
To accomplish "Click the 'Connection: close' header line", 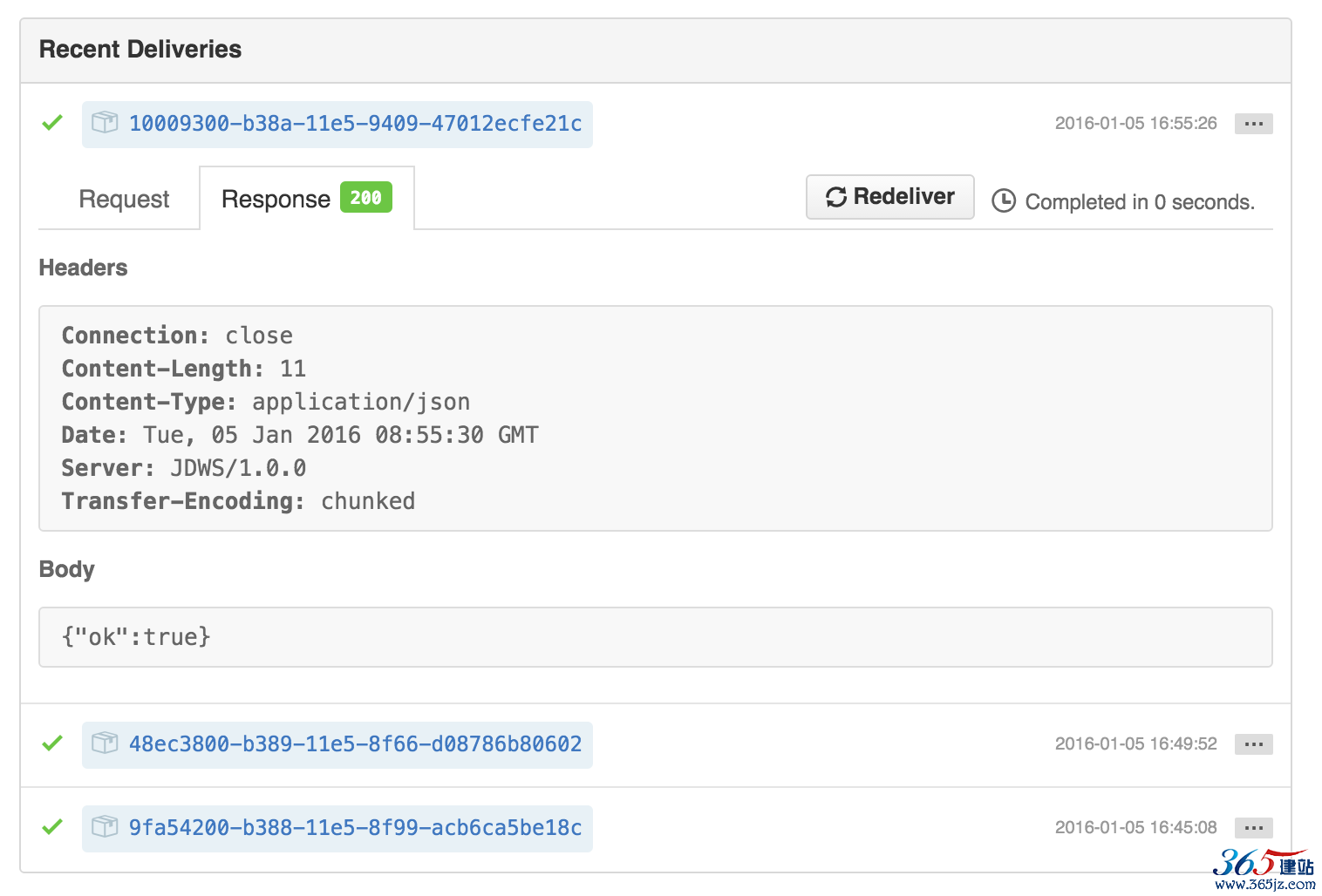I will (177, 336).
